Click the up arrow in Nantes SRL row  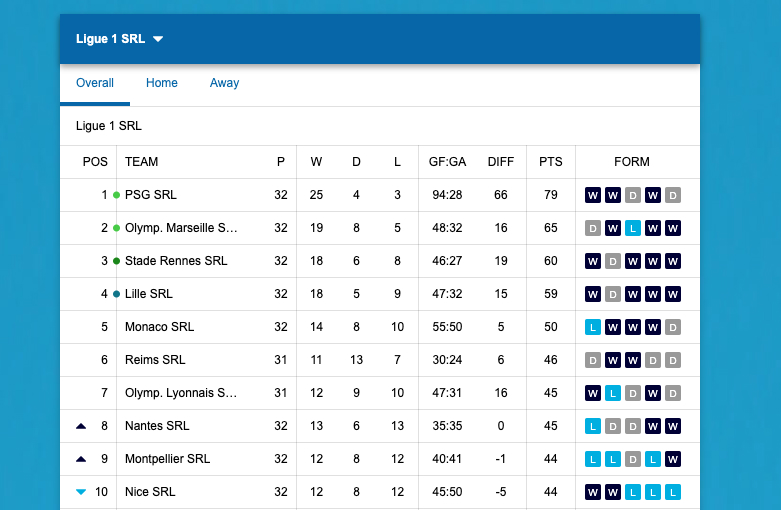pyautogui.click(x=81, y=426)
